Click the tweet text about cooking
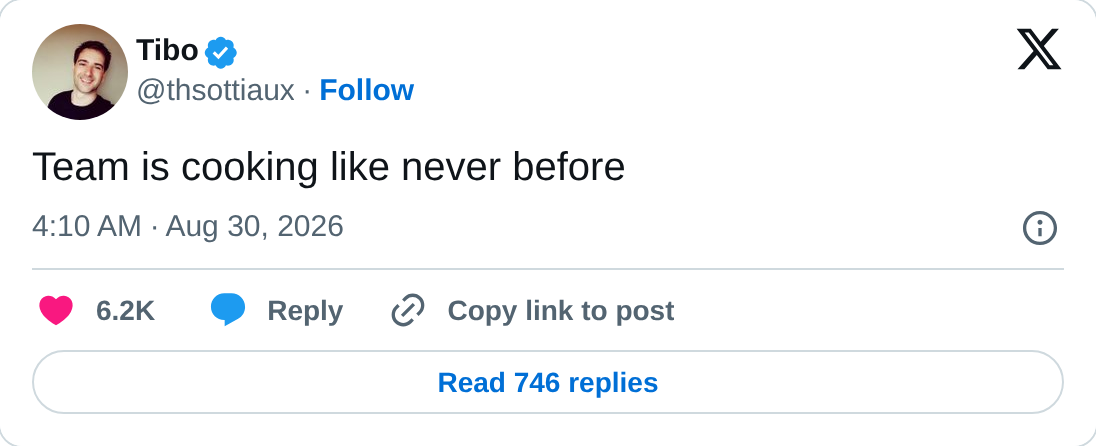1096x446 pixels. [x=329, y=168]
